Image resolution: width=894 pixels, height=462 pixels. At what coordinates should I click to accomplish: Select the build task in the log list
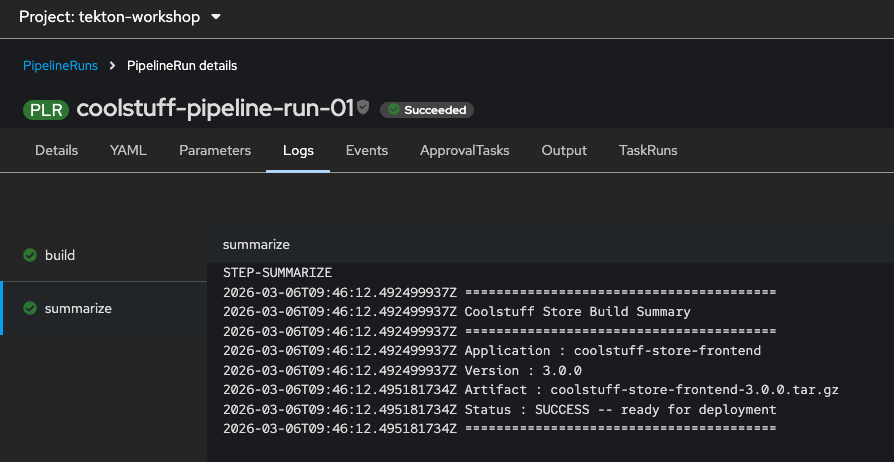[x=60, y=255]
